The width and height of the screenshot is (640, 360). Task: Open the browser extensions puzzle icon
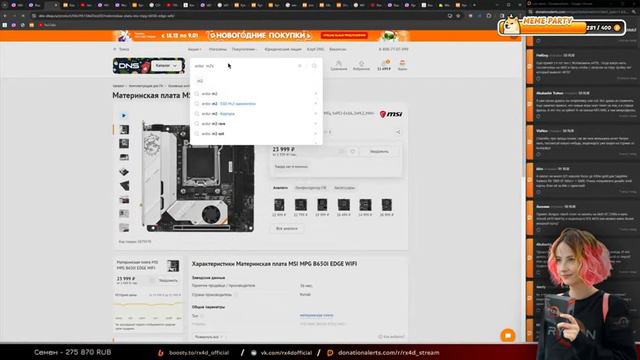click(489, 16)
